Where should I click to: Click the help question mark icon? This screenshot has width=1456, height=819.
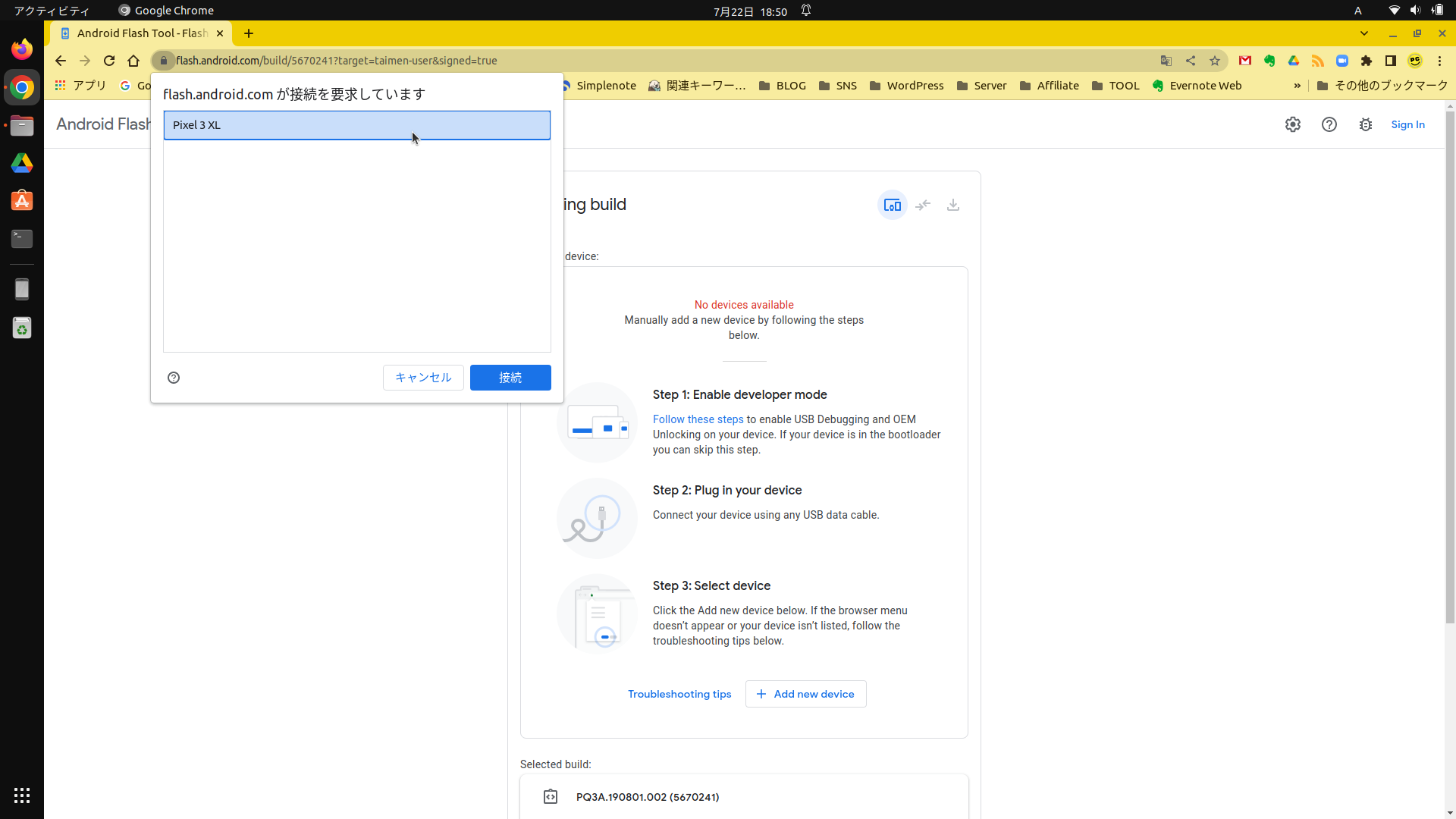(x=1329, y=125)
